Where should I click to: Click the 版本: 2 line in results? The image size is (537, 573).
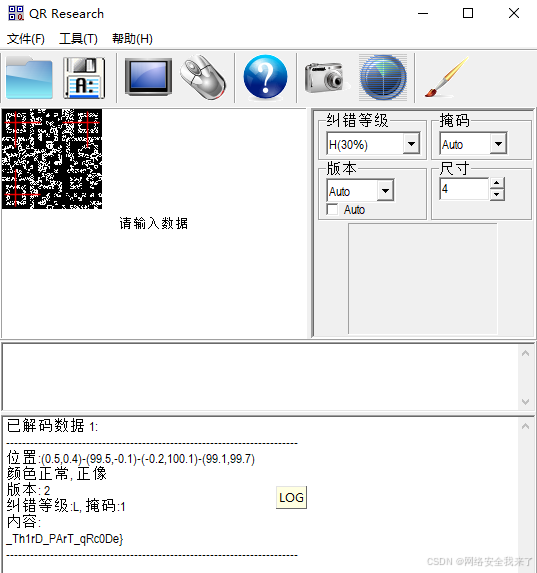coord(28,490)
